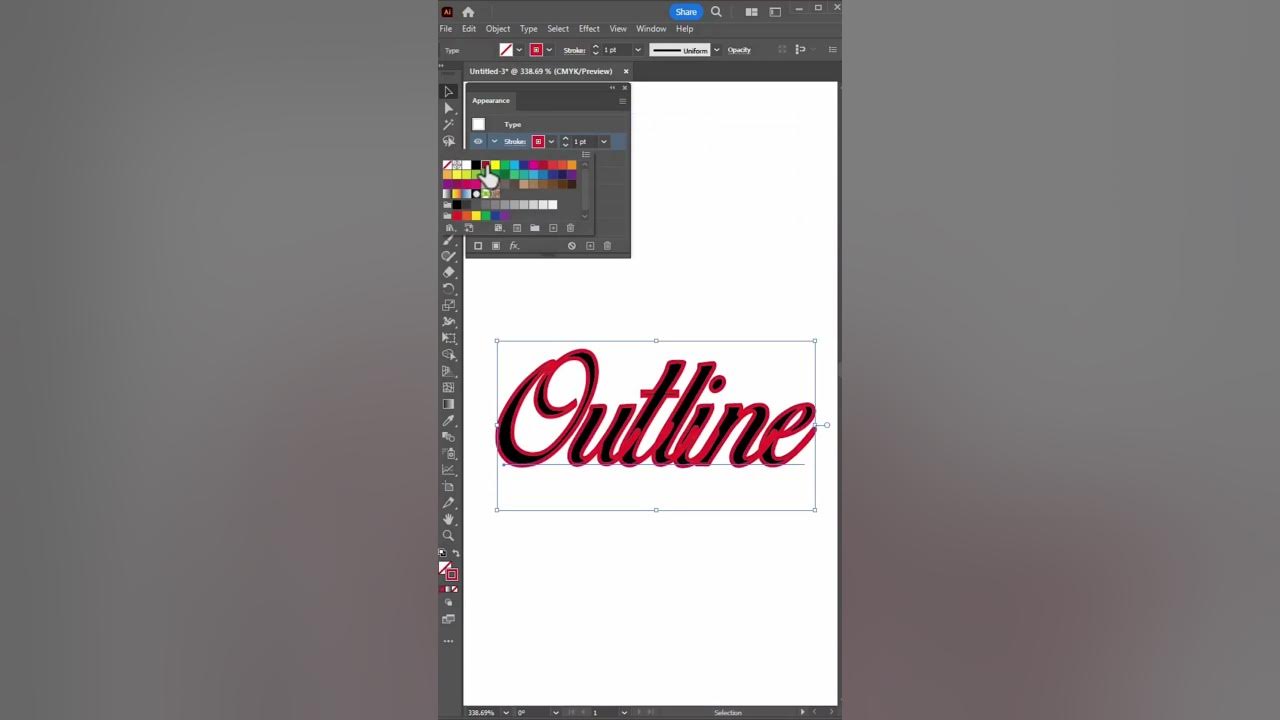Open artboard navigation dropdown
The width and height of the screenshot is (1280, 720).
pyautogui.click(x=624, y=713)
